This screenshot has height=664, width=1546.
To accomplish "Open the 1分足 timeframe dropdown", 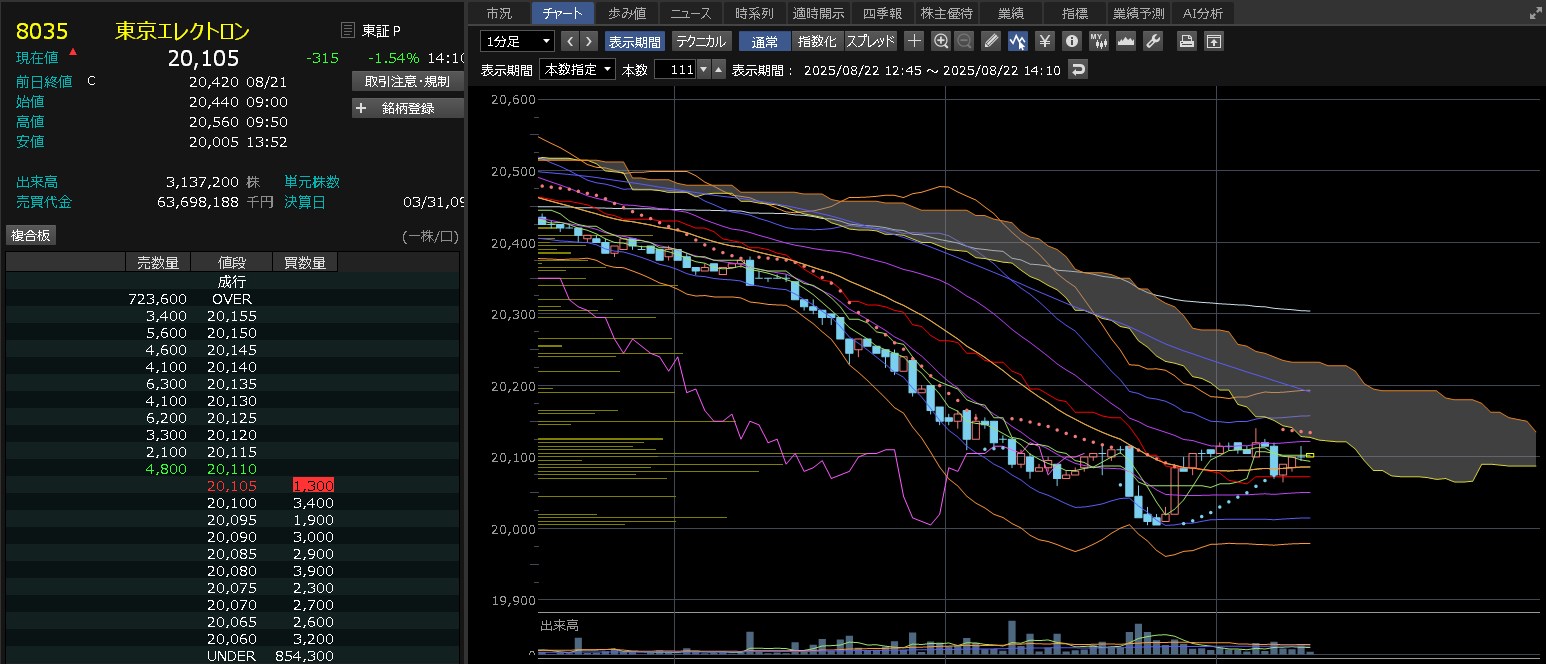I will pyautogui.click(x=517, y=41).
